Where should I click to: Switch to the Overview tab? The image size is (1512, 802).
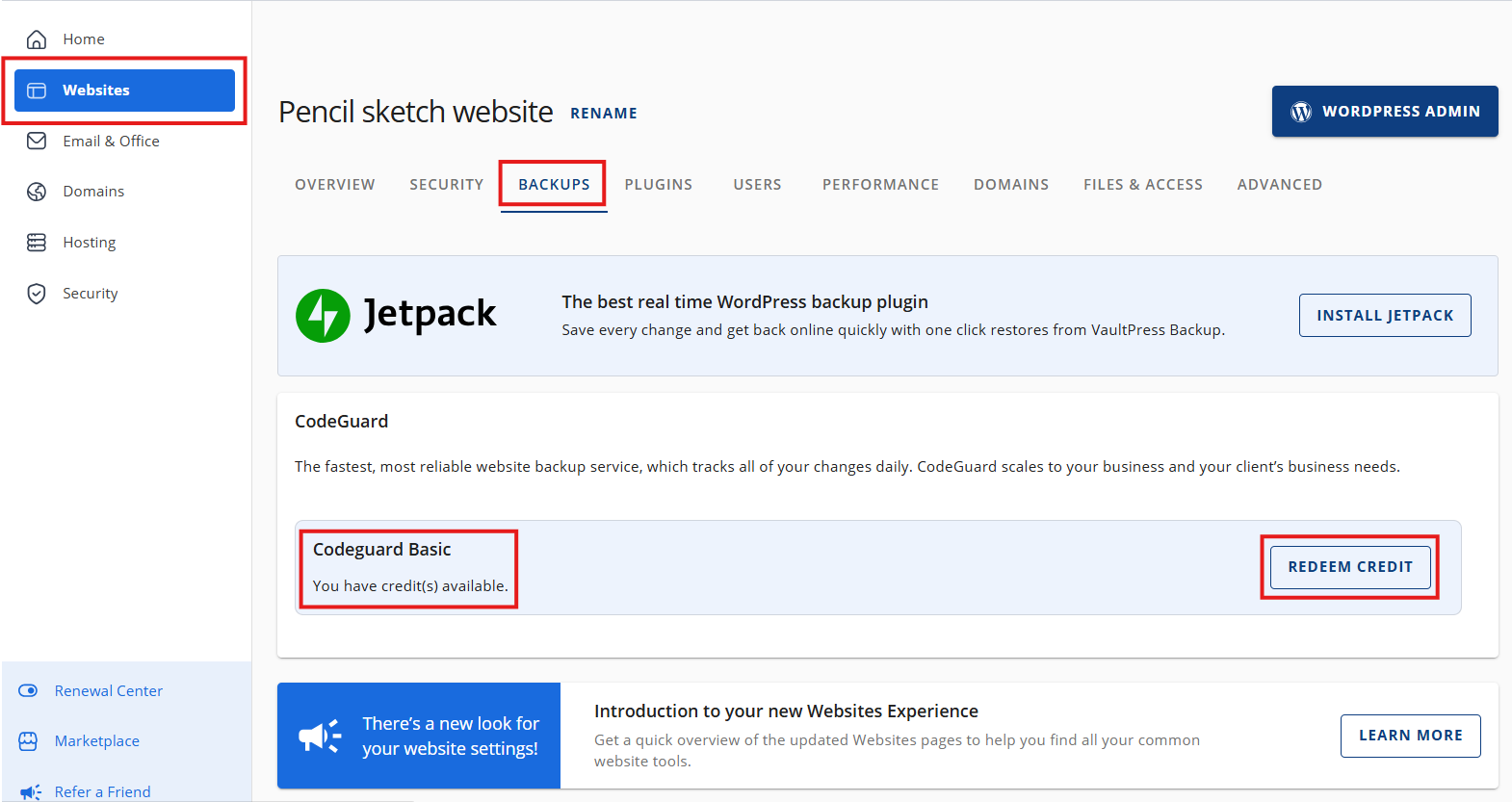(334, 185)
